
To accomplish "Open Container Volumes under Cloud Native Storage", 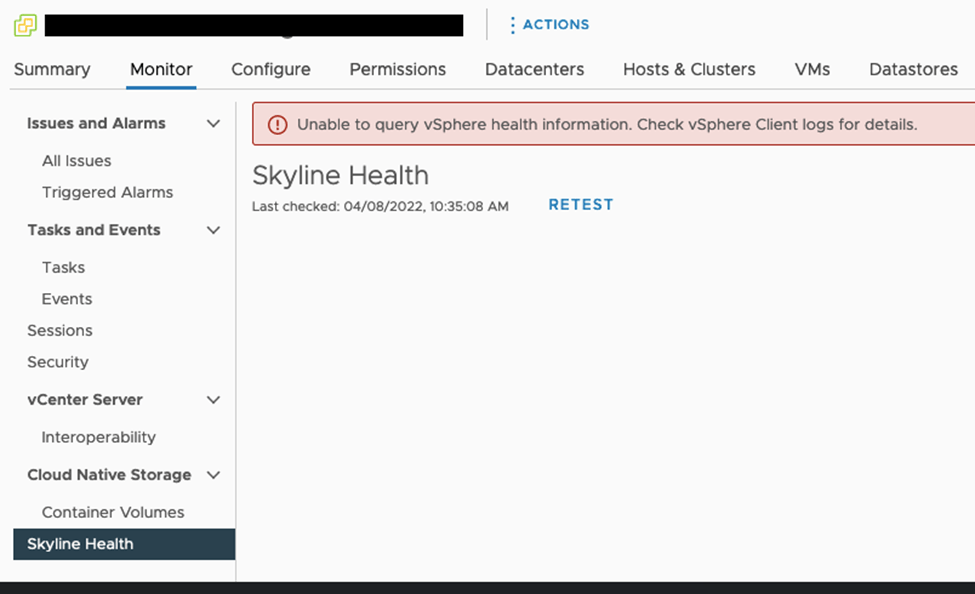I will coord(113,512).
